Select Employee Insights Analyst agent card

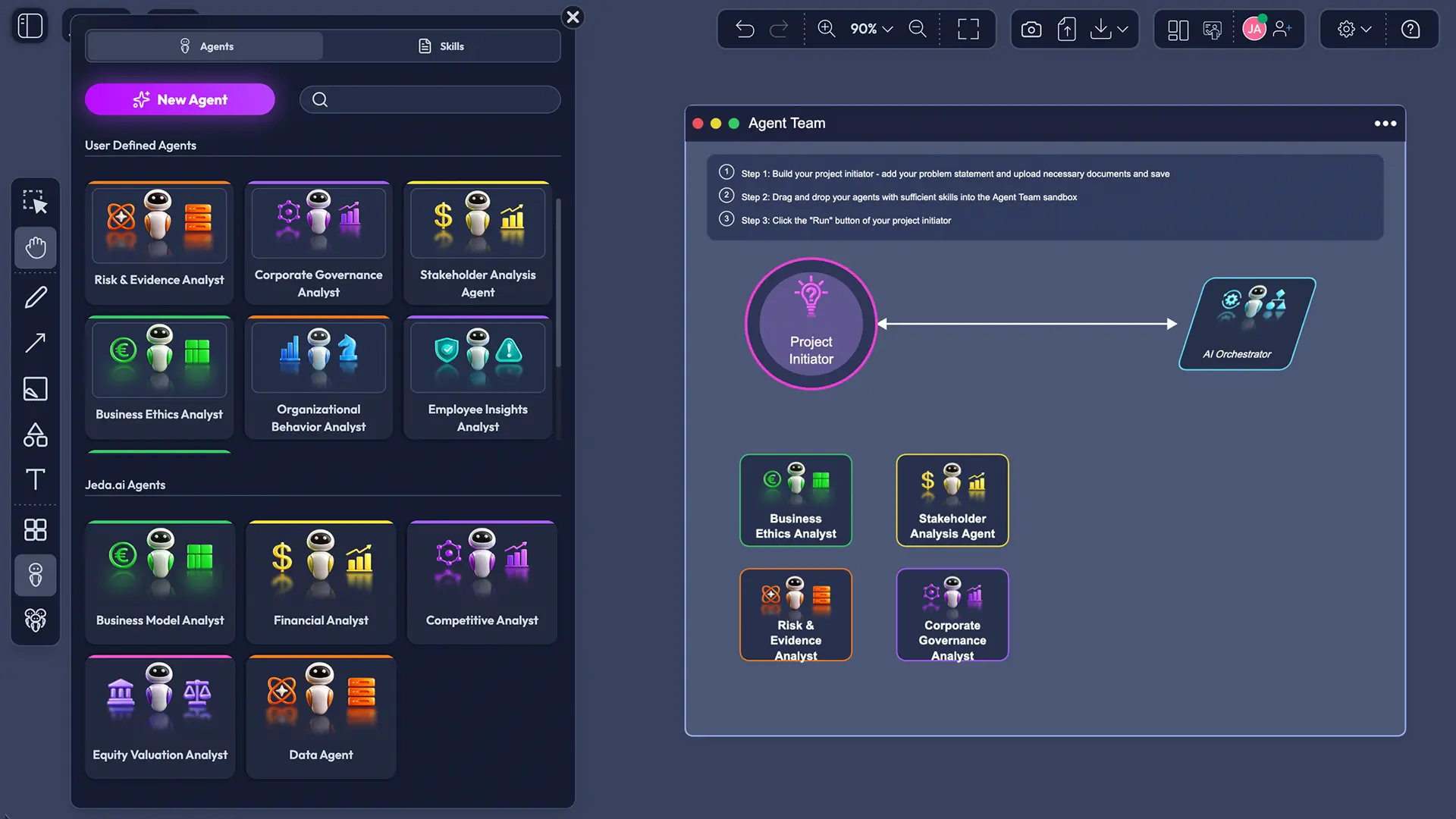478,378
